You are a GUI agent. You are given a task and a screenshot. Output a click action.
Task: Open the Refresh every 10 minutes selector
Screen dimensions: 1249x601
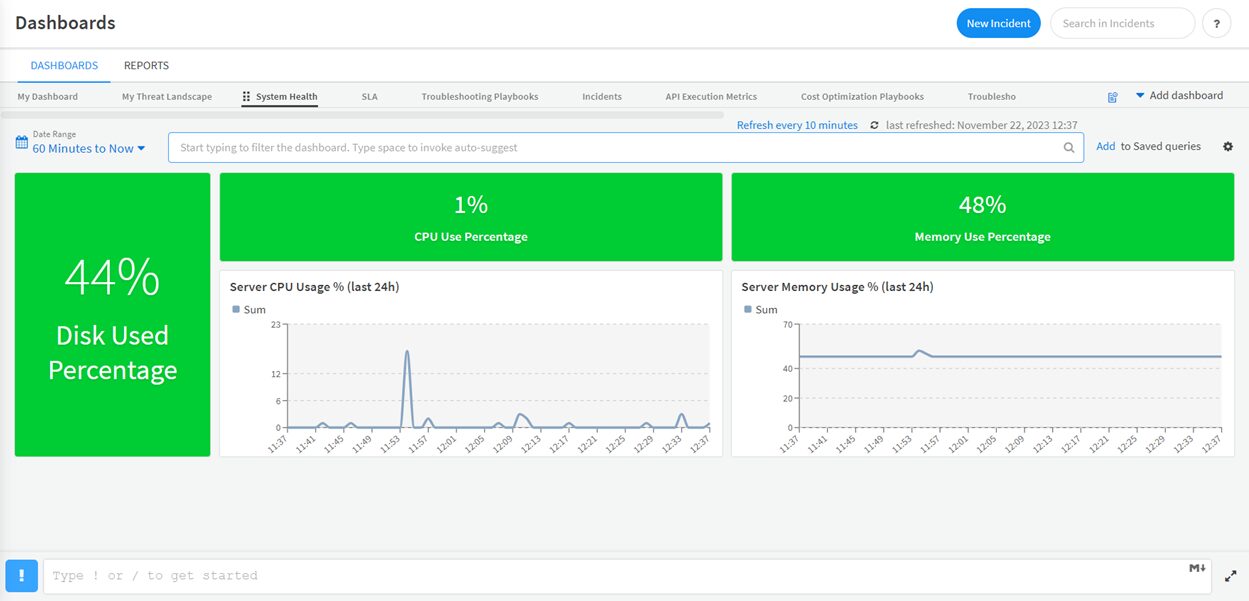pos(797,125)
